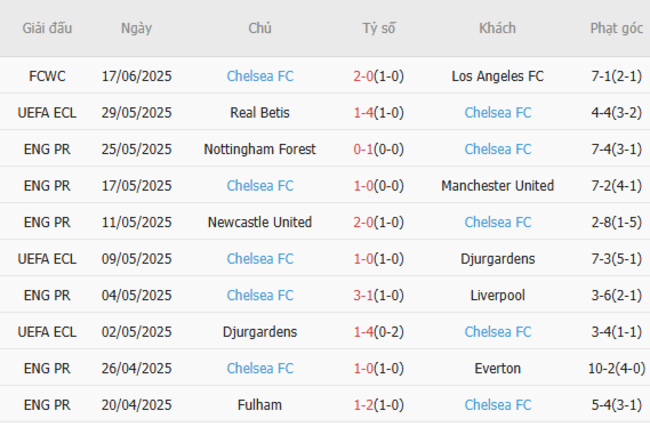Image resolution: width=650 pixels, height=427 pixels.
Task: Open 3-1 score against Liverpool
Action: [364, 295]
